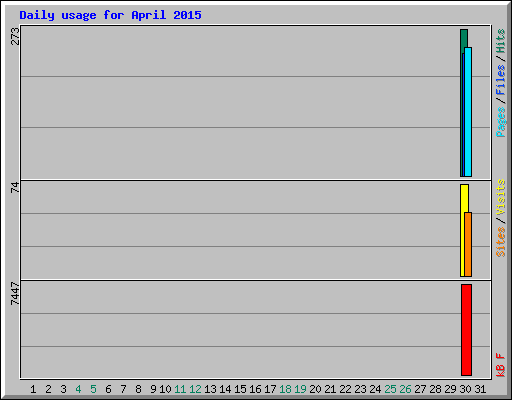Viewport: 512px width, 400px height.
Task: Click day 10 on the x-axis
Action: pyautogui.click(x=165, y=389)
